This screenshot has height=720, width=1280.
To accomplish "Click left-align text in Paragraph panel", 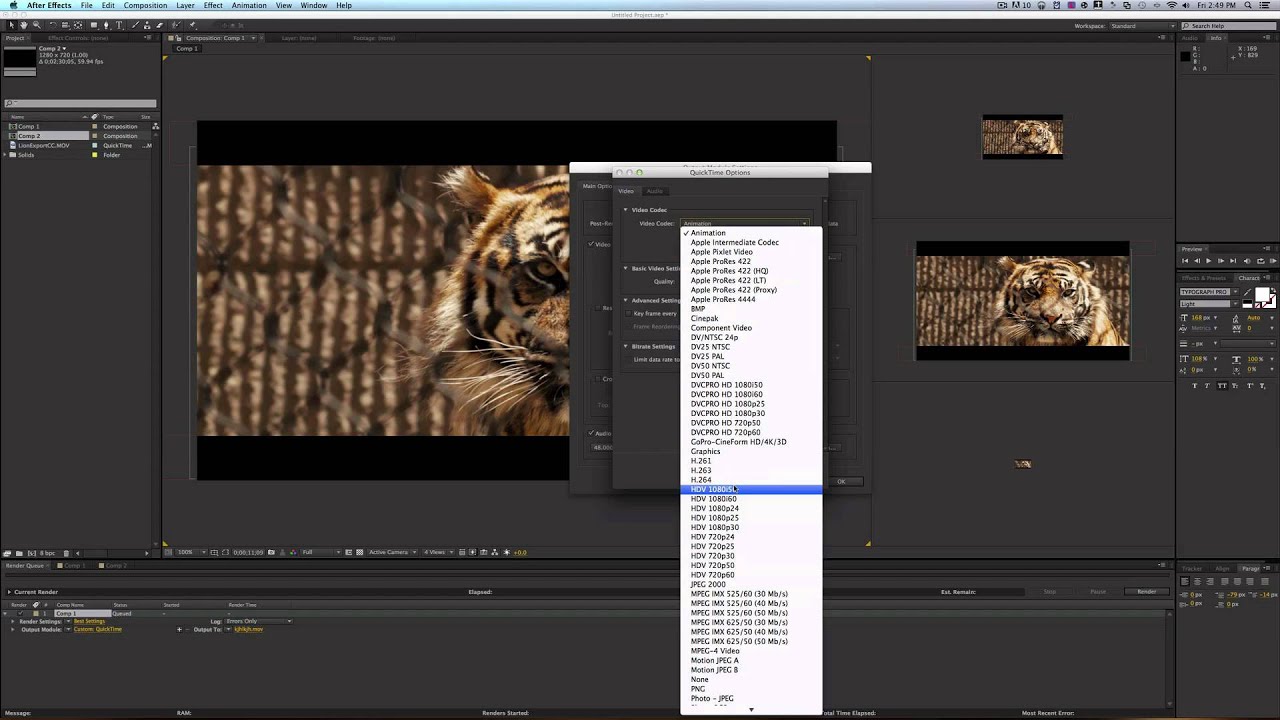I will click(x=1185, y=581).
